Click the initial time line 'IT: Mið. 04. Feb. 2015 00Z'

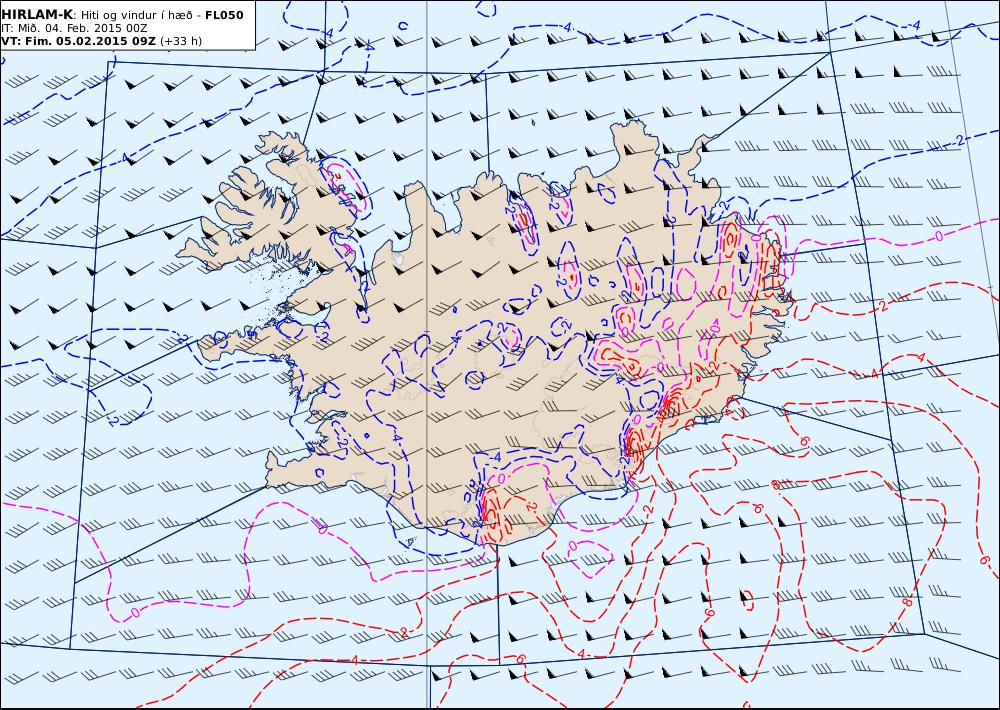point(74,28)
